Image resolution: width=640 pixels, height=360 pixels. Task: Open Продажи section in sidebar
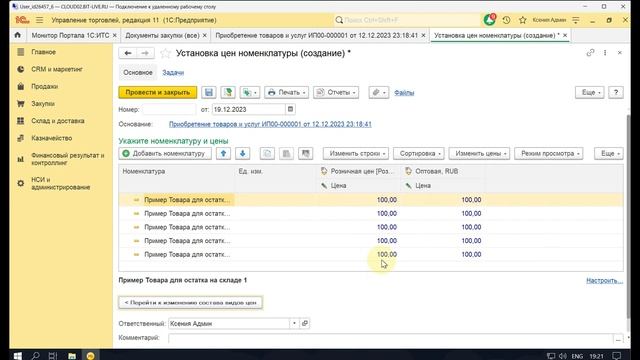click(x=44, y=86)
